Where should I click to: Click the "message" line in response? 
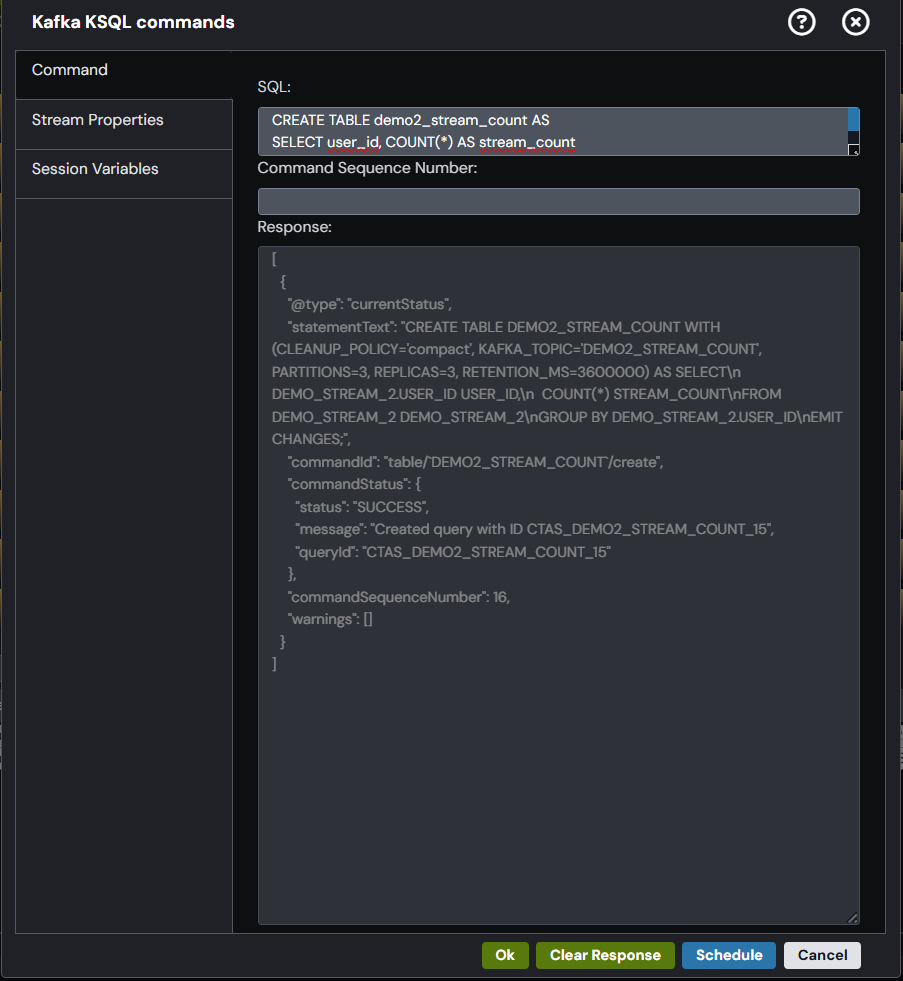[534, 529]
